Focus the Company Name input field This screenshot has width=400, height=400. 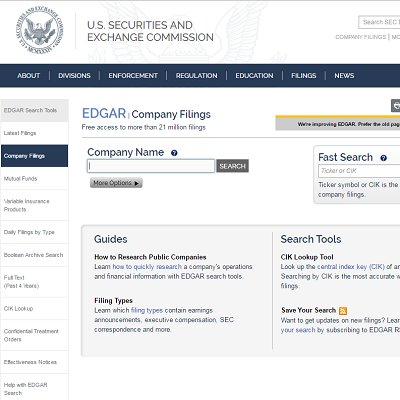point(151,166)
